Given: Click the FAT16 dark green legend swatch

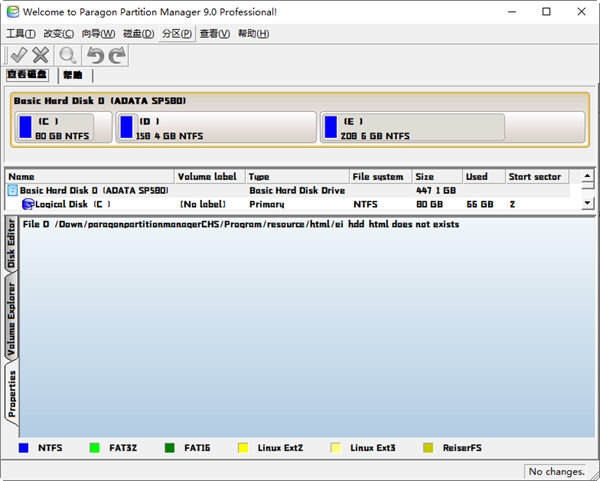Looking at the screenshot, I should pyautogui.click(x=170, y=448).
